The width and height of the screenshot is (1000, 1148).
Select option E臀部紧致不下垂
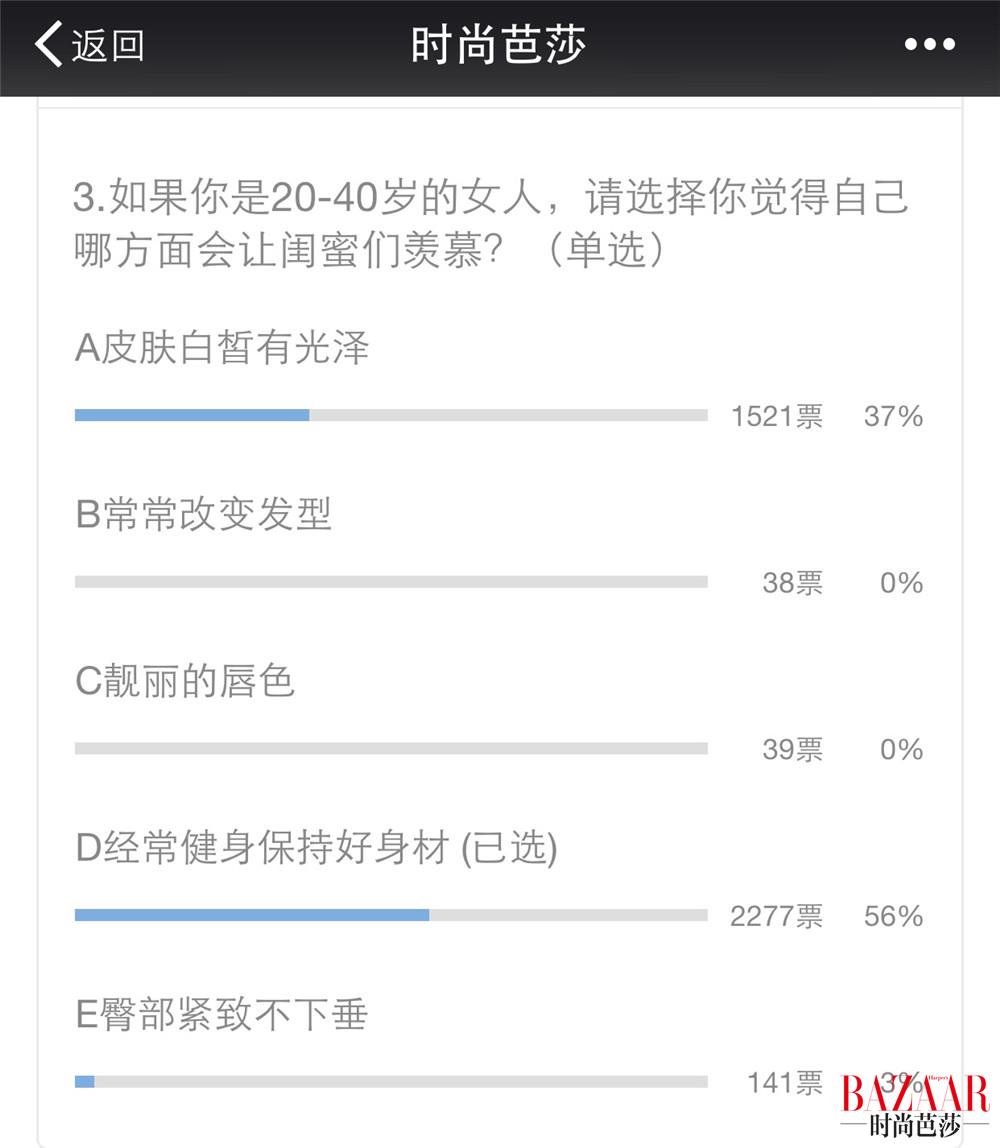(222, 1015)
